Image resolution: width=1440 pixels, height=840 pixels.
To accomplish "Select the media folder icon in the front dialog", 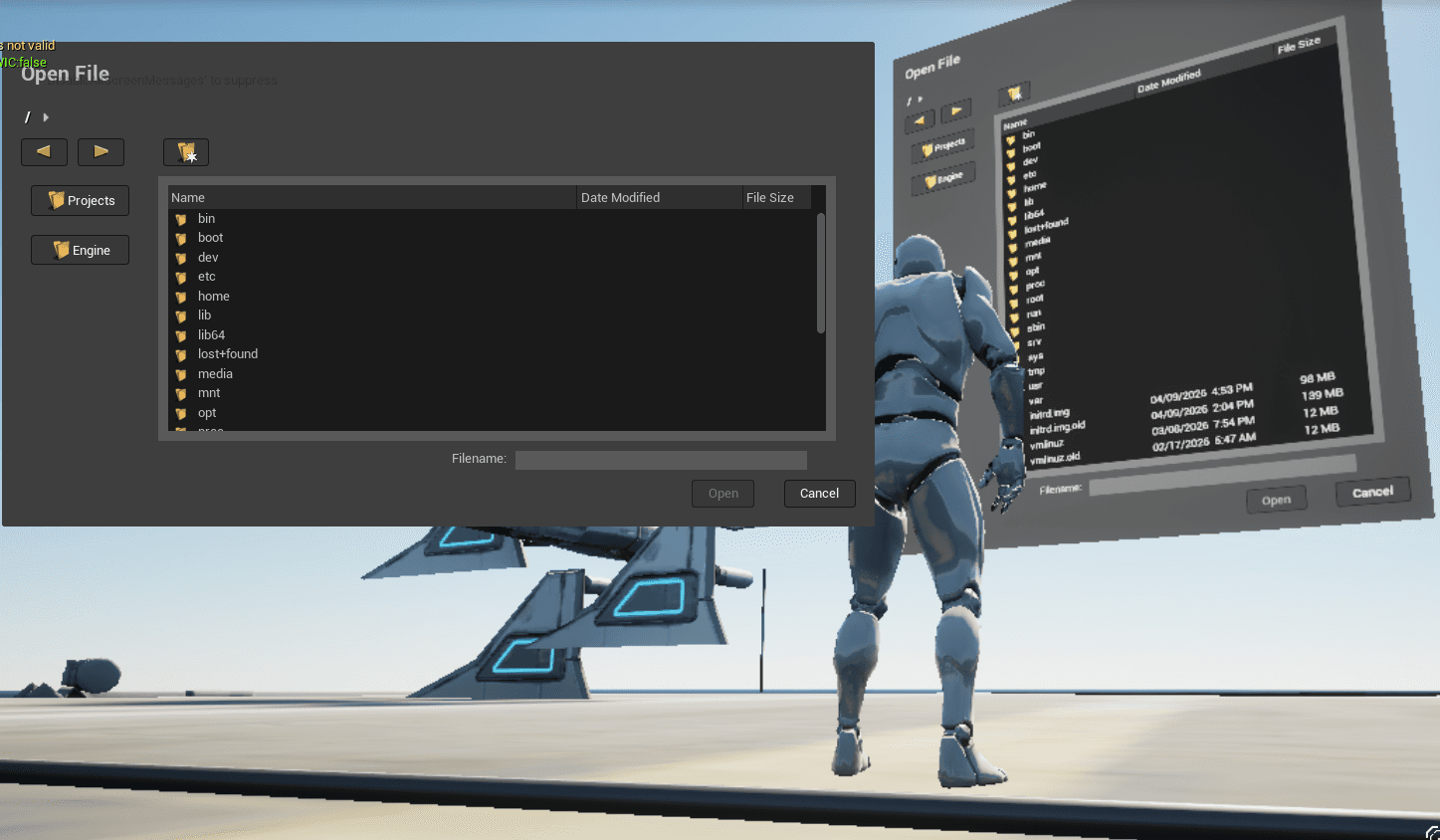I will tap(181, 375).
